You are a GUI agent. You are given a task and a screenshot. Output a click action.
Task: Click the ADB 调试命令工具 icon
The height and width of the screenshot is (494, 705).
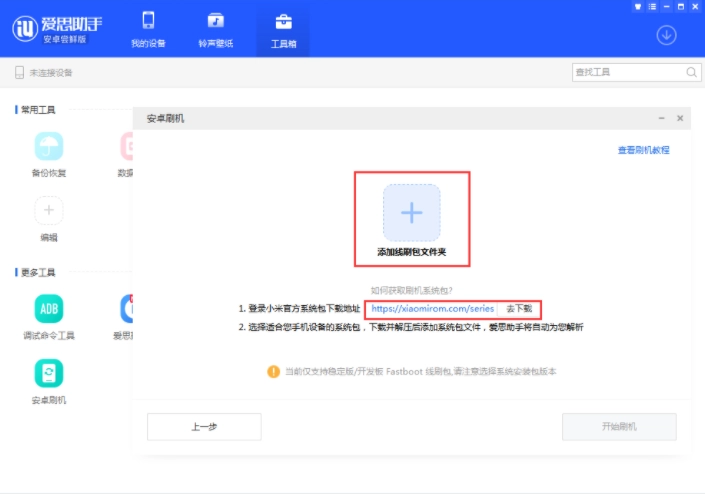[49, 308]
